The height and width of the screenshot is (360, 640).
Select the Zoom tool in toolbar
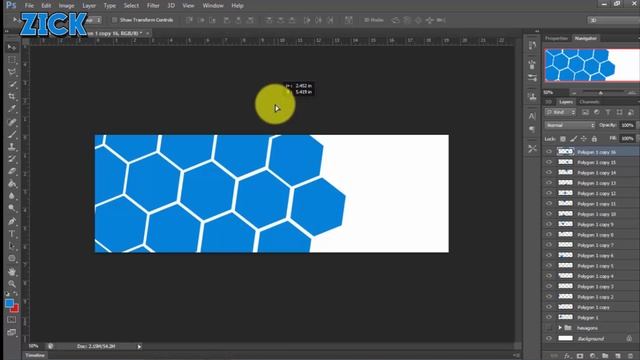[x=12, y=284]
